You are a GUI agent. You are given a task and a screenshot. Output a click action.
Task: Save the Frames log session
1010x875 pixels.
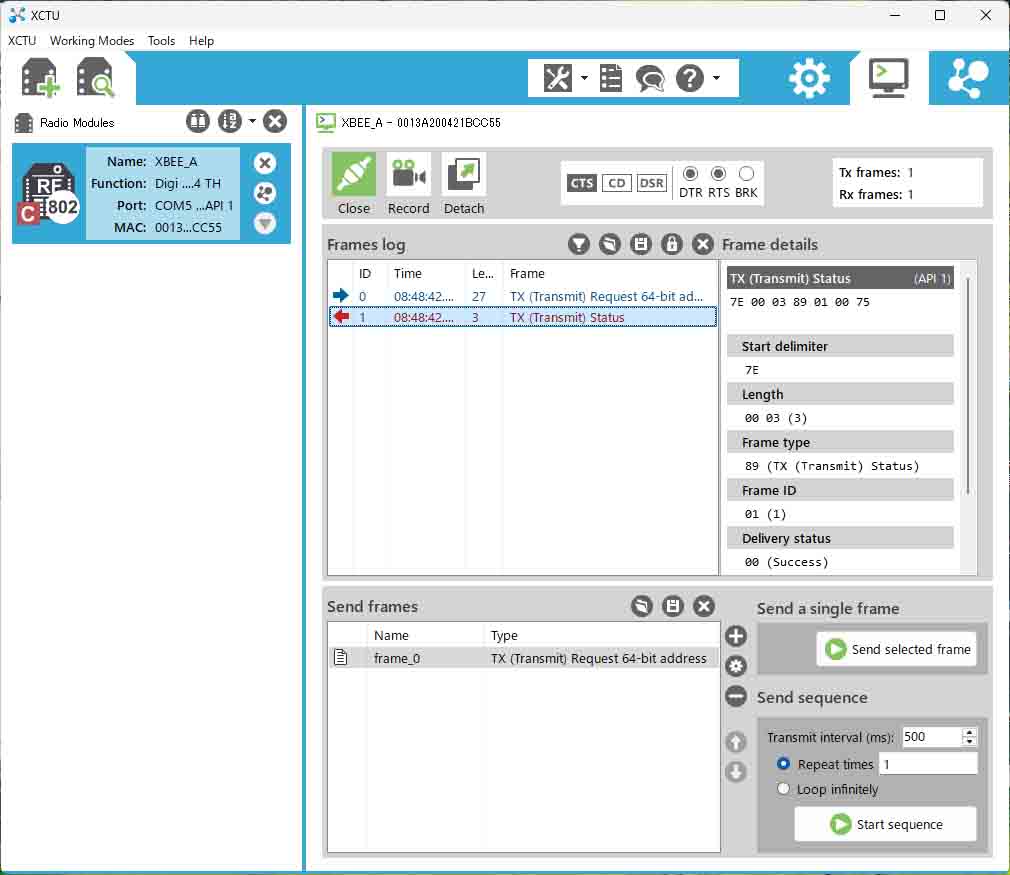coord(641,244)
